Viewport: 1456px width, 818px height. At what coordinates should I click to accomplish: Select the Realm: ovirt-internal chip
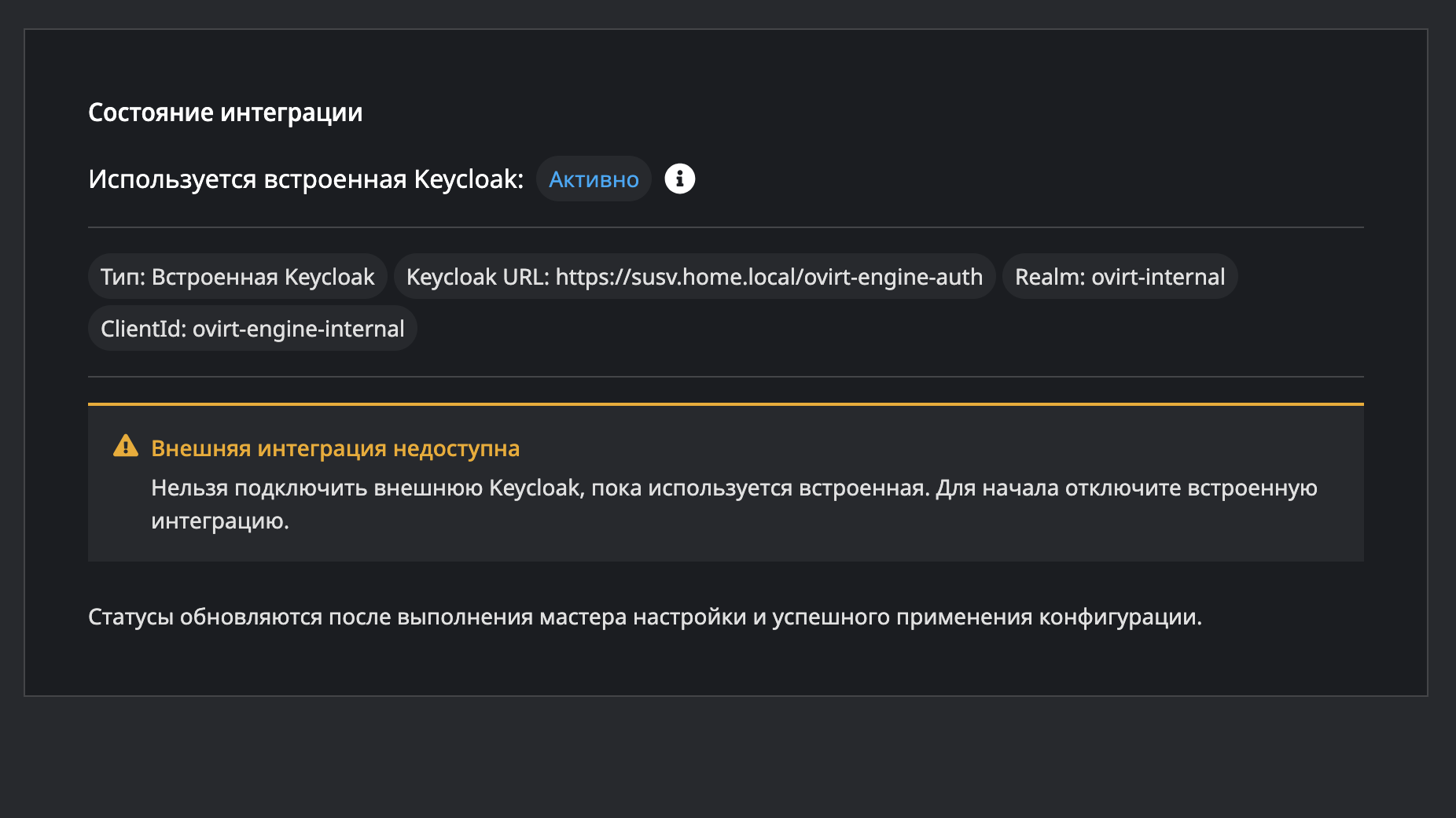point(1119,277)
